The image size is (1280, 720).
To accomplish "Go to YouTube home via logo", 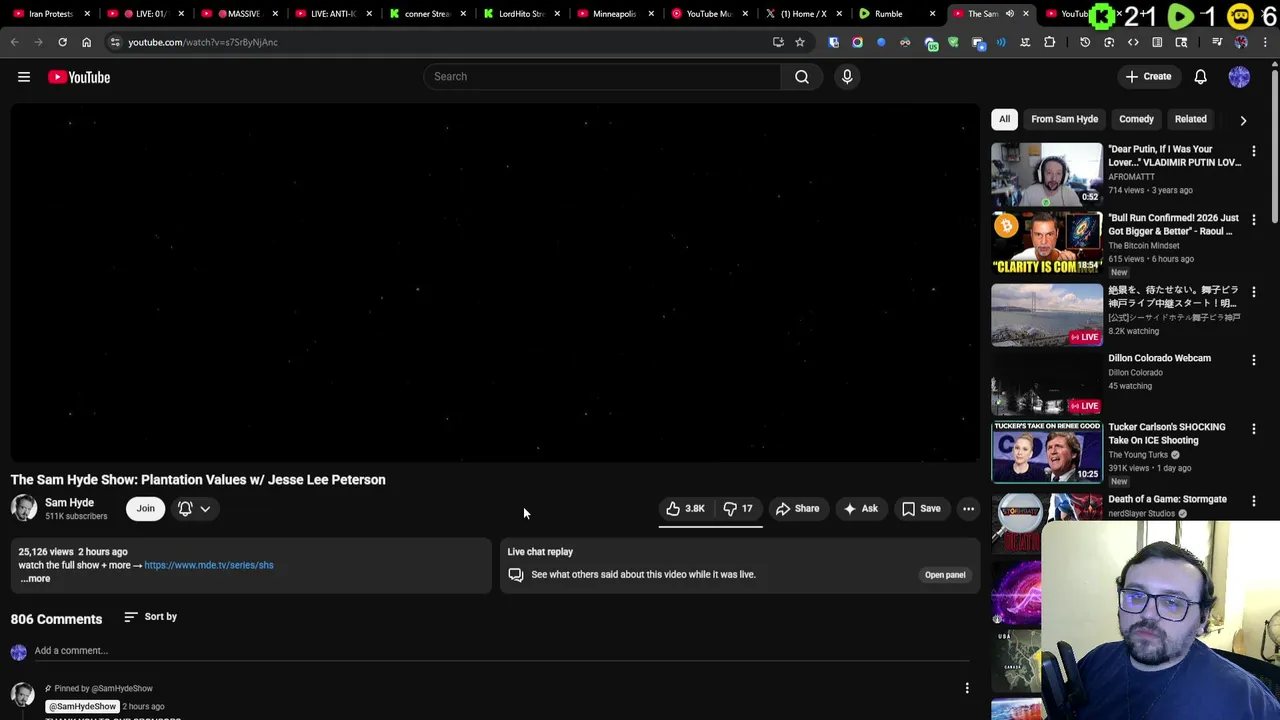I will 79,77.
